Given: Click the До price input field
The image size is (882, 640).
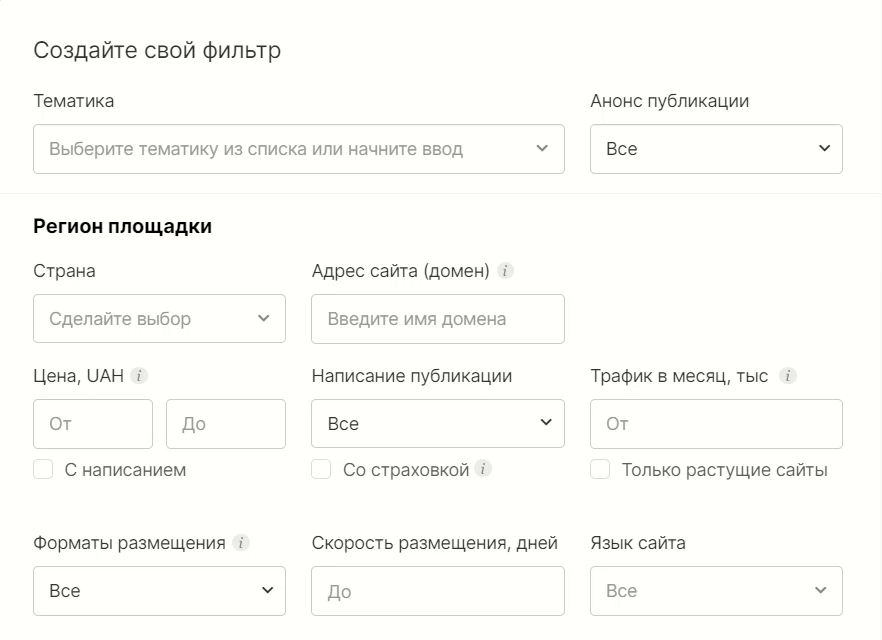Looking at the screenshot, I should [226, 423].
